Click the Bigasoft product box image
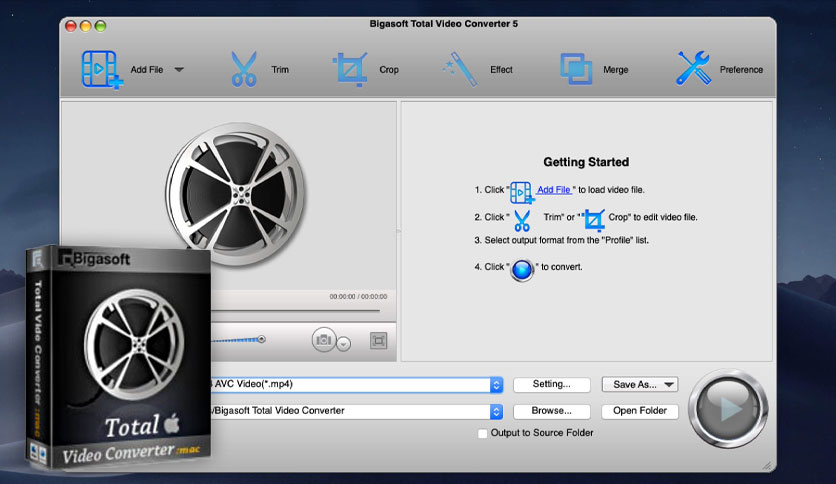This screenshot has height=484, width=836. [x=118, y=357]
